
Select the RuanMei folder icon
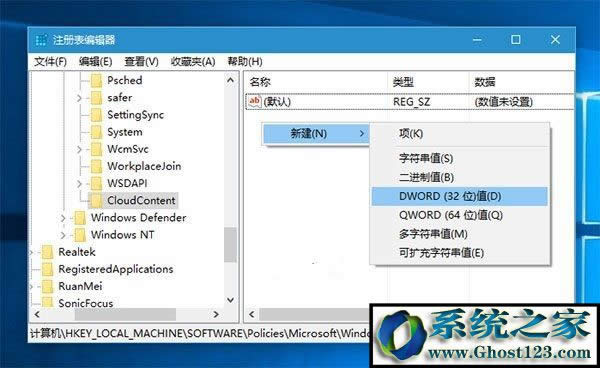47,287
